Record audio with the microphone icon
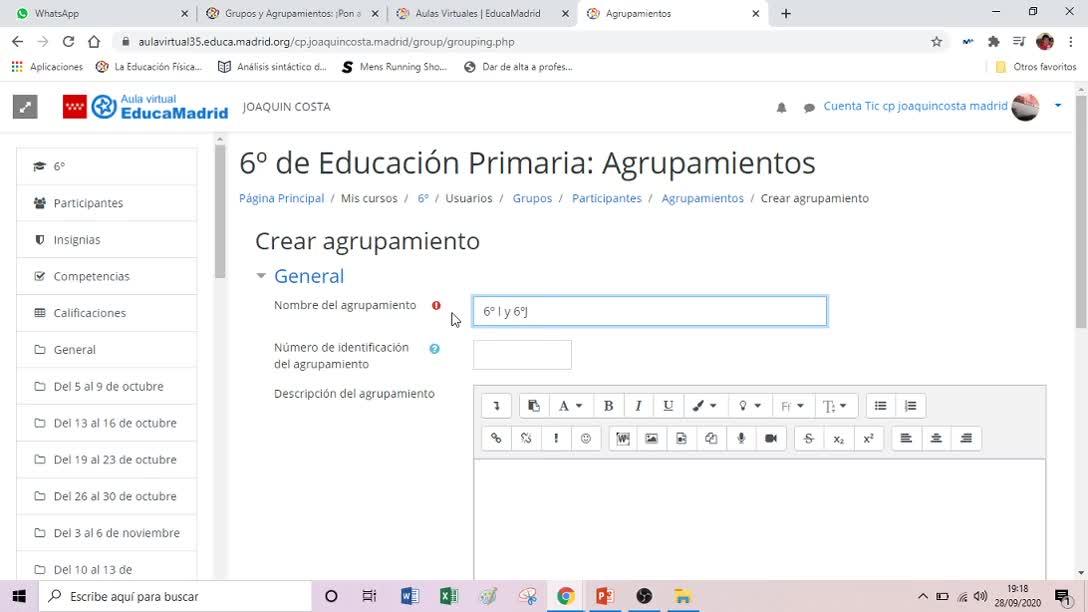 [x=741, y=439]
